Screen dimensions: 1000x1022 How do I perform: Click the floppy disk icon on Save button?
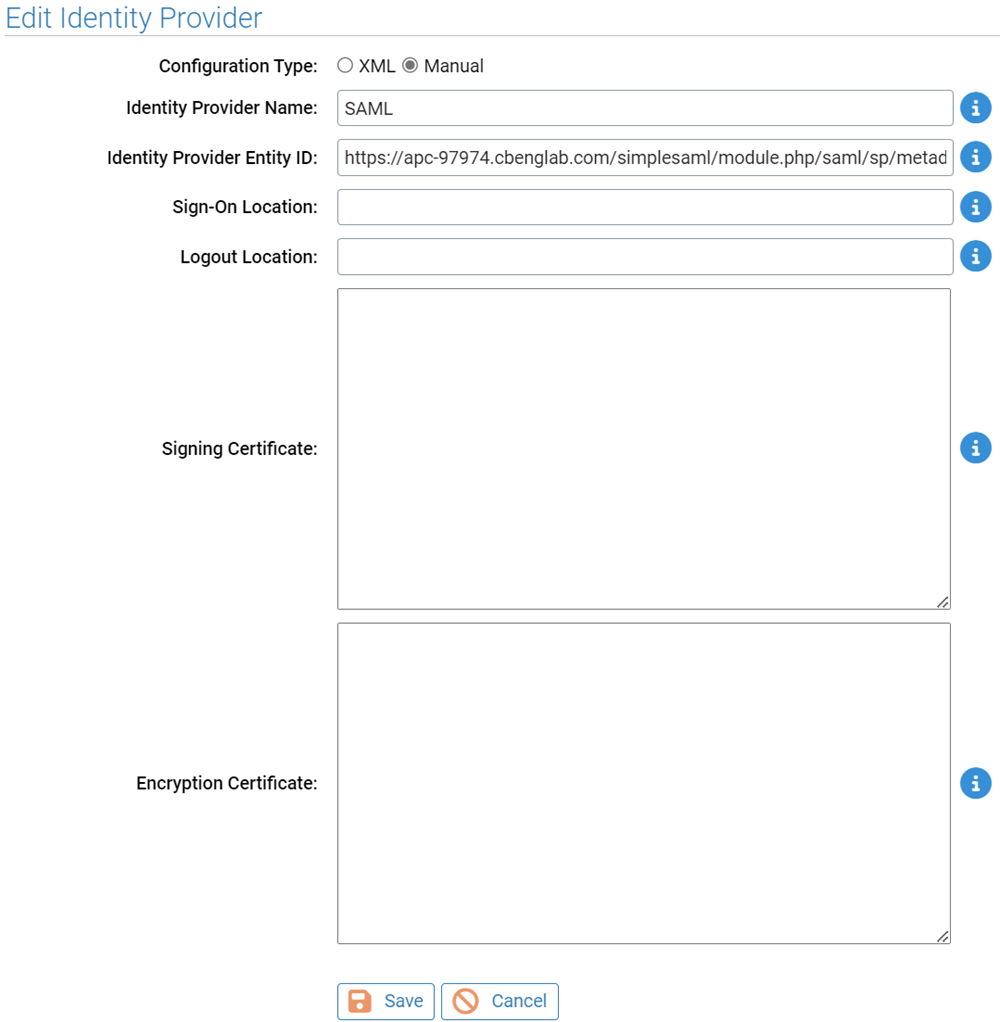[362, 1001]
